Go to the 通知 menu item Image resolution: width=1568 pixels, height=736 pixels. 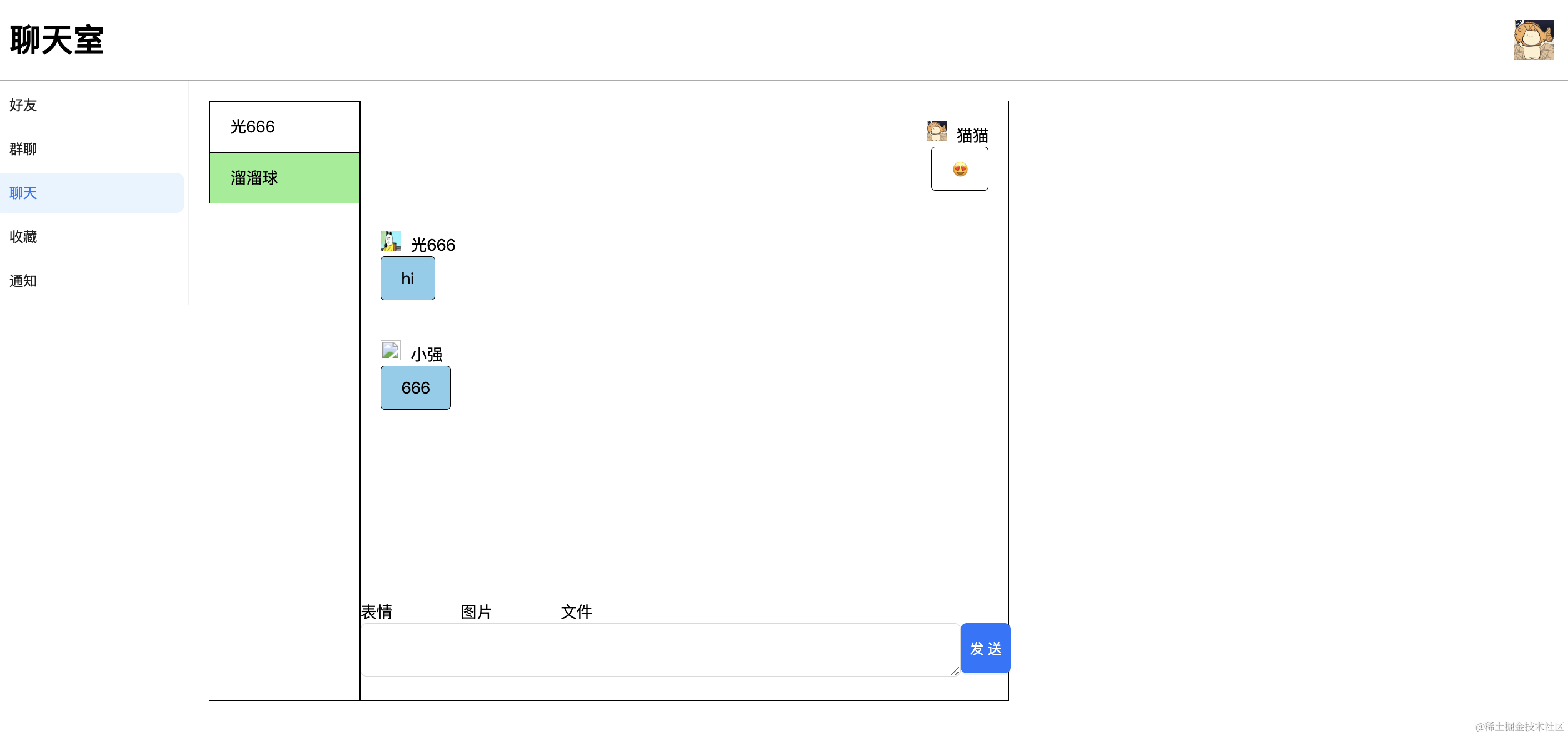pos(23,281)
